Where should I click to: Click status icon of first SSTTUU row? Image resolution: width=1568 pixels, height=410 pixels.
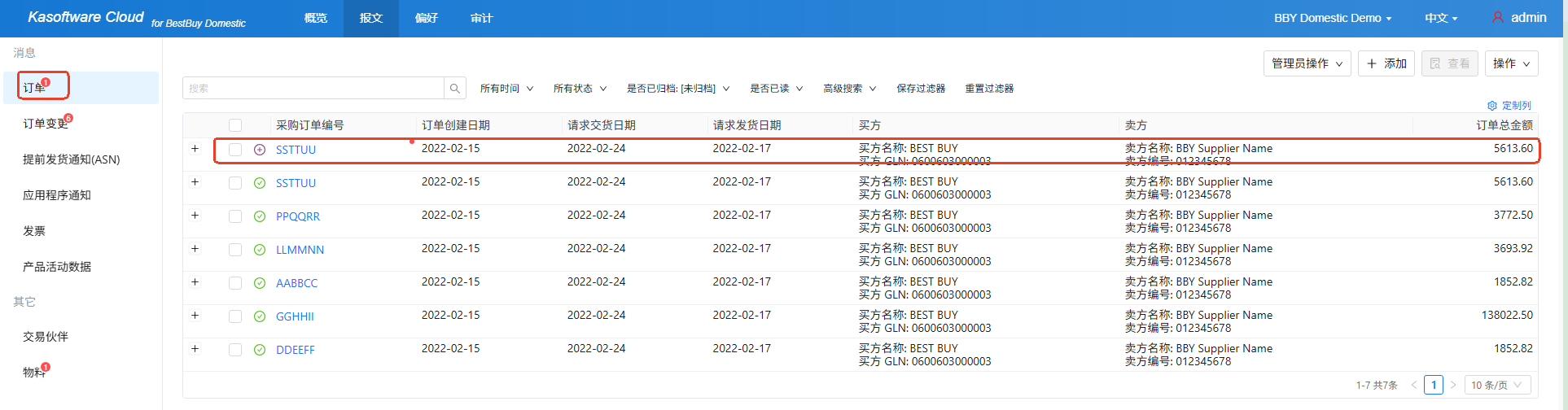[x=260, y=150]
